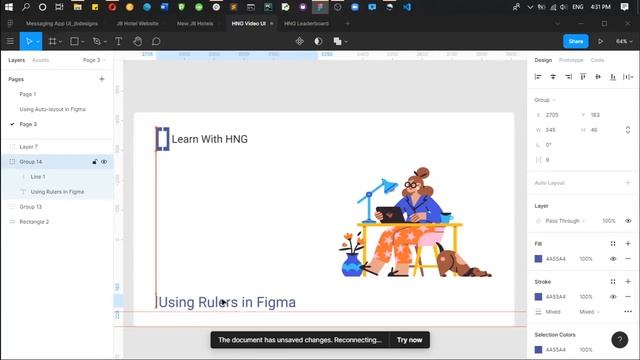Click the Present play icon
This screenshot has width=640, height=360.
(600, 41)
